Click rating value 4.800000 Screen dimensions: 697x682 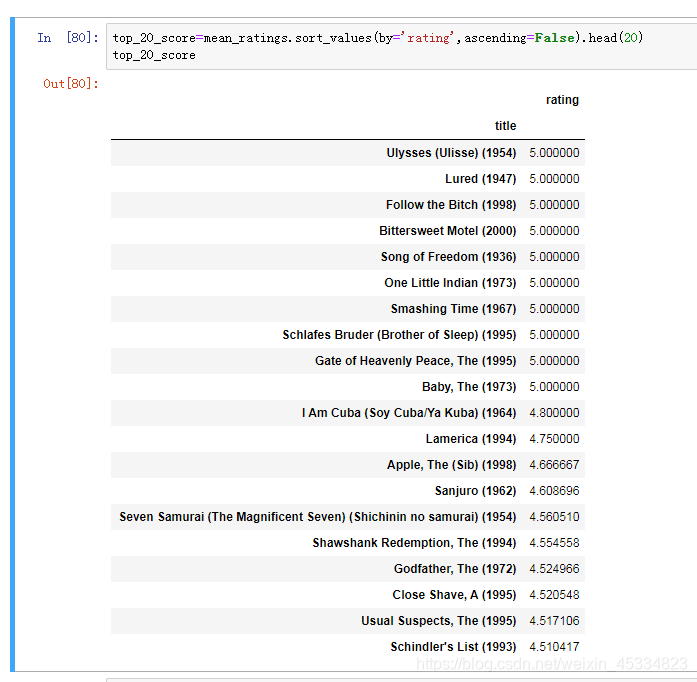[554, 413]
